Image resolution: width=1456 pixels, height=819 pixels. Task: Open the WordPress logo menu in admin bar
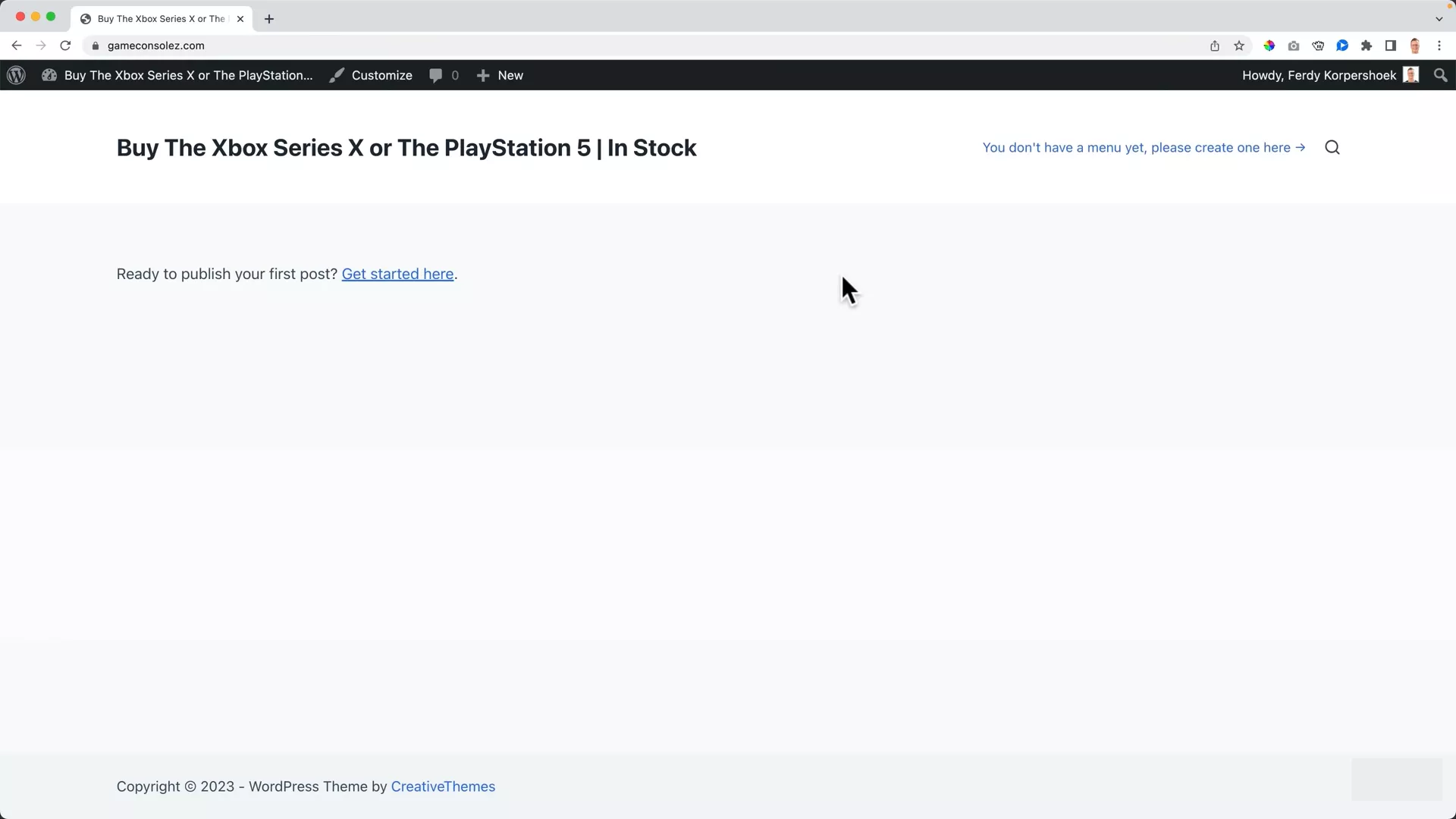coord(16,75)
